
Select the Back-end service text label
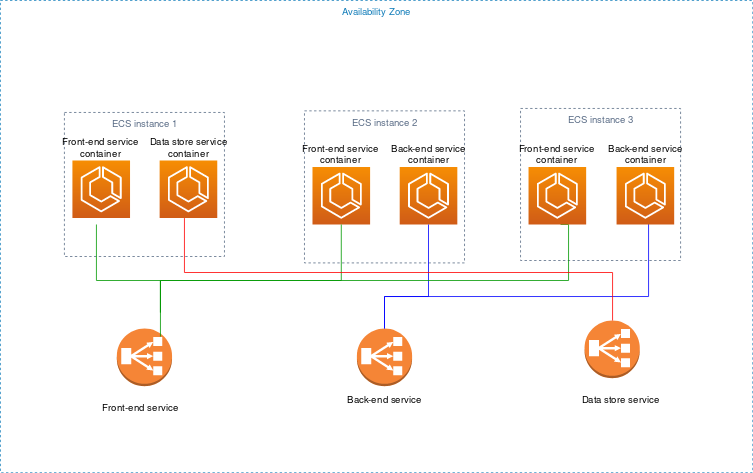click(384, 400)
